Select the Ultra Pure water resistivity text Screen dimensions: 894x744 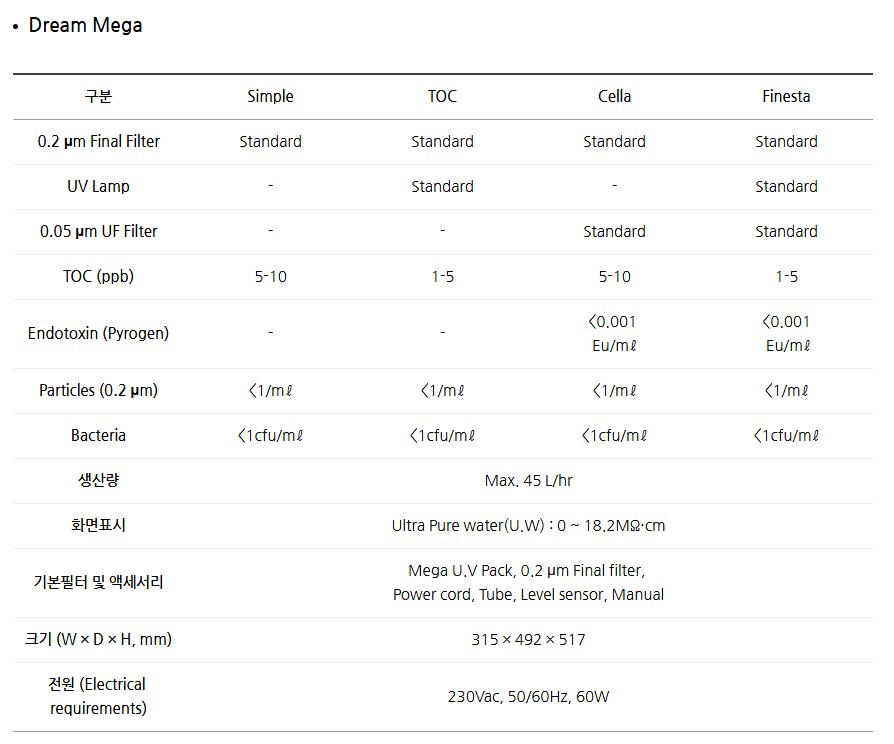528,526
